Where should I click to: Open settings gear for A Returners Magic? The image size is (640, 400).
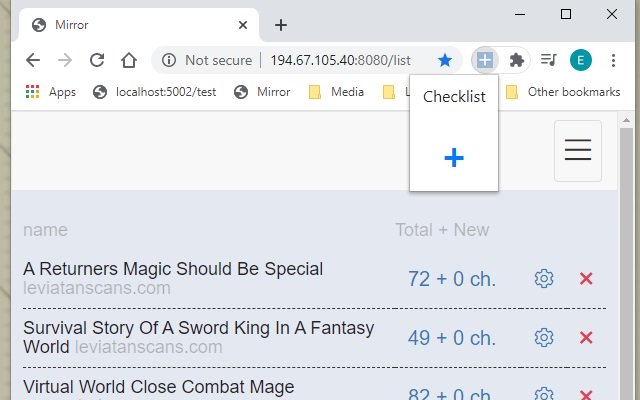[x=544, y=279]
